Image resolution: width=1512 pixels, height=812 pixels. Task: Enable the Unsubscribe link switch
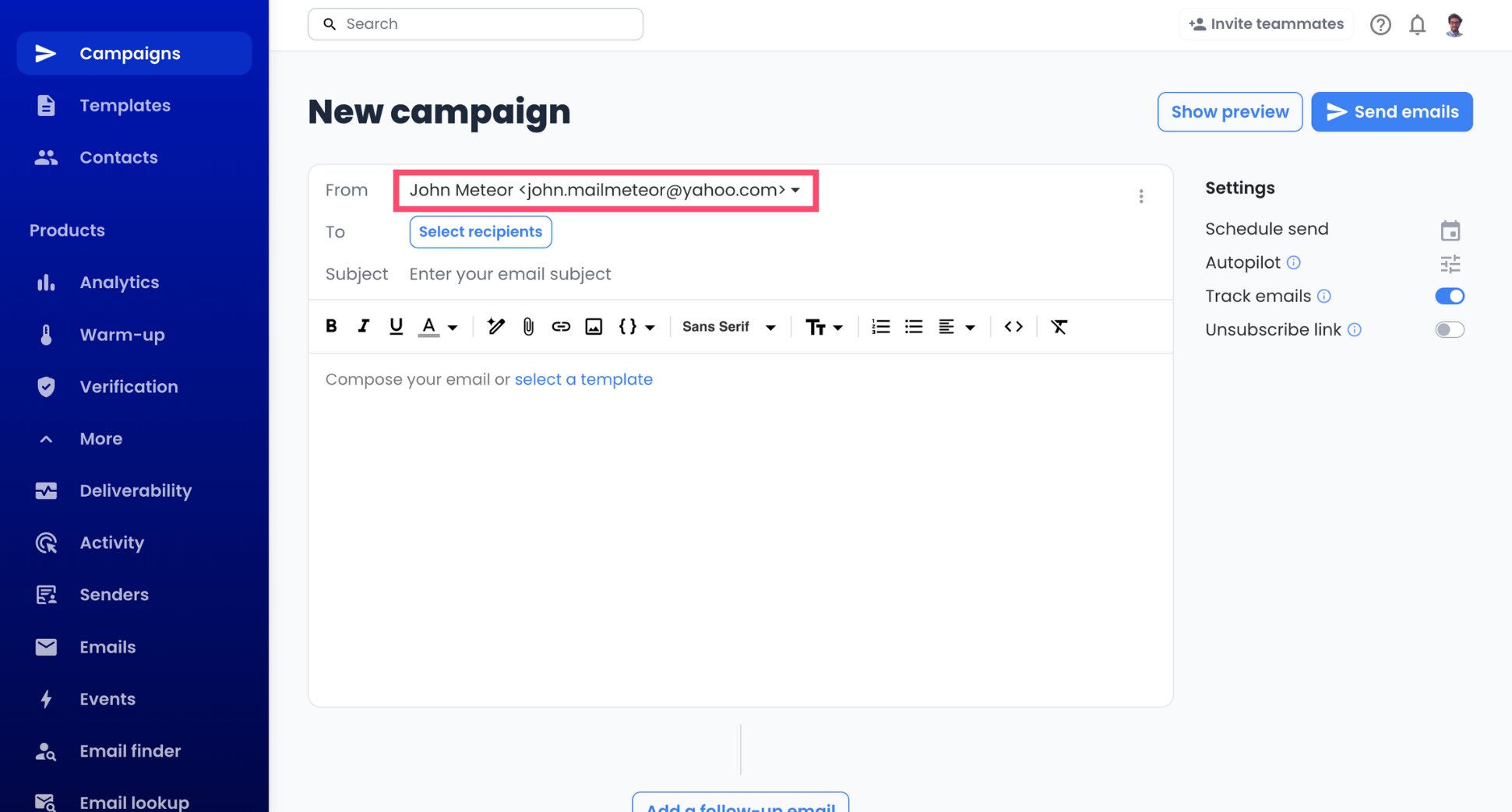1450,329
